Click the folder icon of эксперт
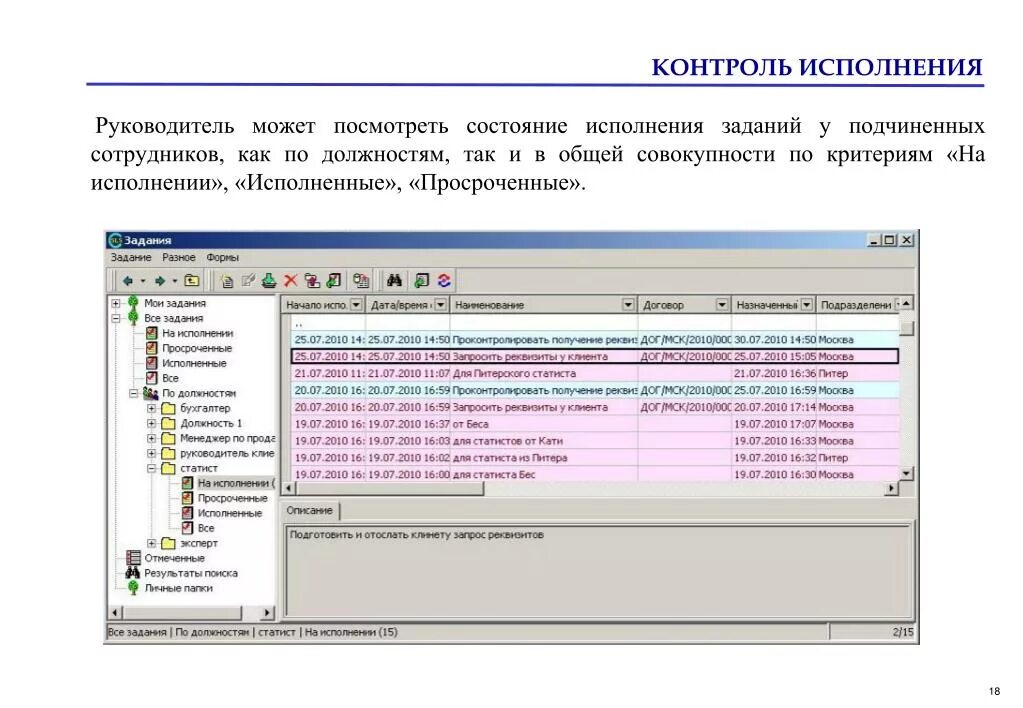The image size is (1023, 708). 169,544
